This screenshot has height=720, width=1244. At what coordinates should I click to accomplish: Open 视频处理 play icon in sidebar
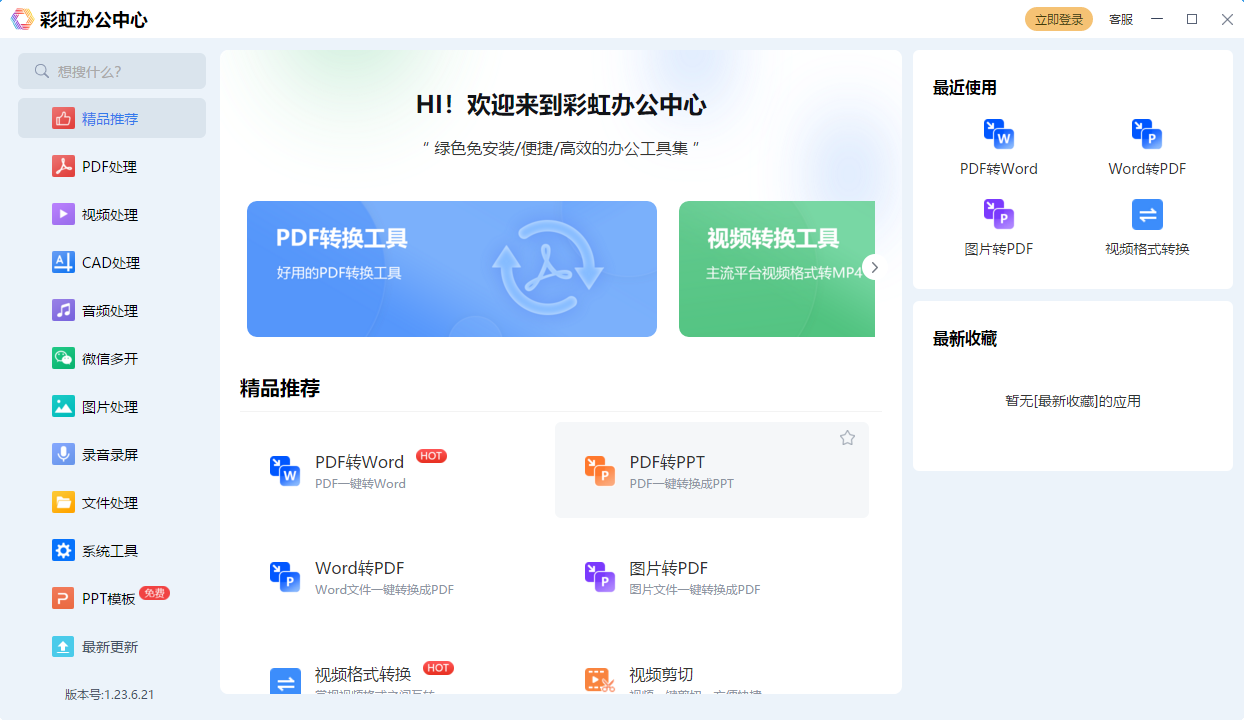(x=64, y=214)
